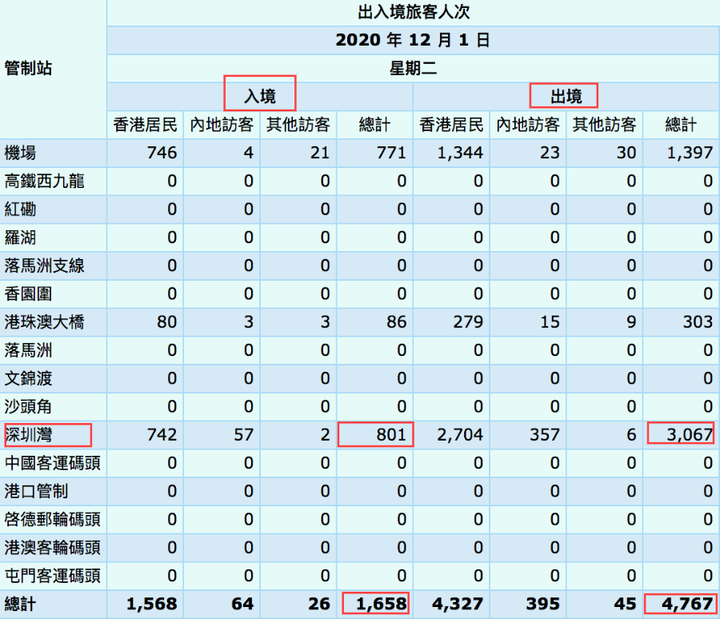
Task: Click the "落馬洲支線" row label
Action: pos(44,266)
